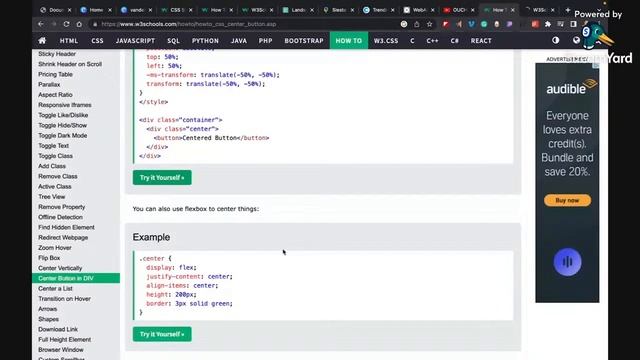This screenshot has height=360, width=640.
Task: Click the share page icon in address bar
Action: (x=417, y=24)
